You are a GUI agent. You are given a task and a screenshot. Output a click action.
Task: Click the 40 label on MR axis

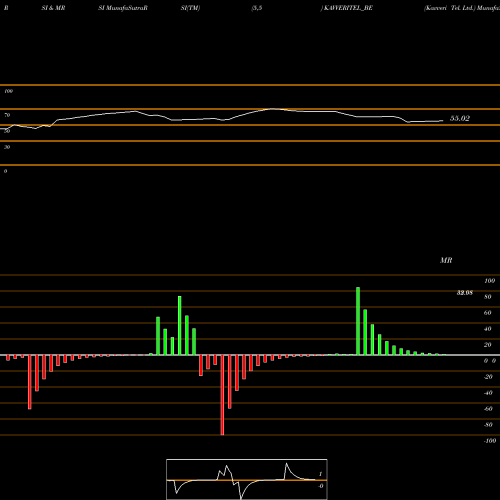click(x=488, y=329)
